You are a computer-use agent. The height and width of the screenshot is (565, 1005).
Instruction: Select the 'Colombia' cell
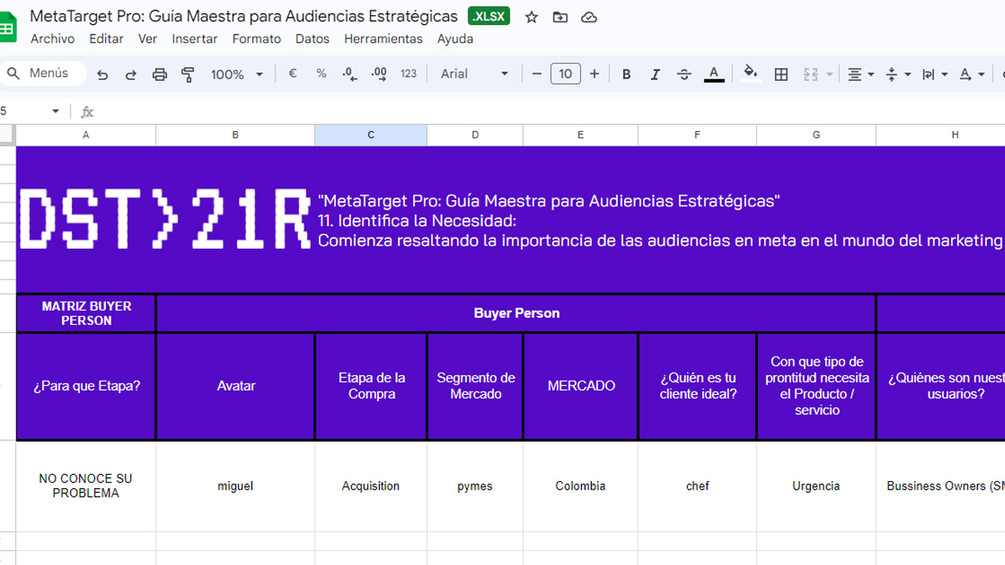(x=581, y=486)
